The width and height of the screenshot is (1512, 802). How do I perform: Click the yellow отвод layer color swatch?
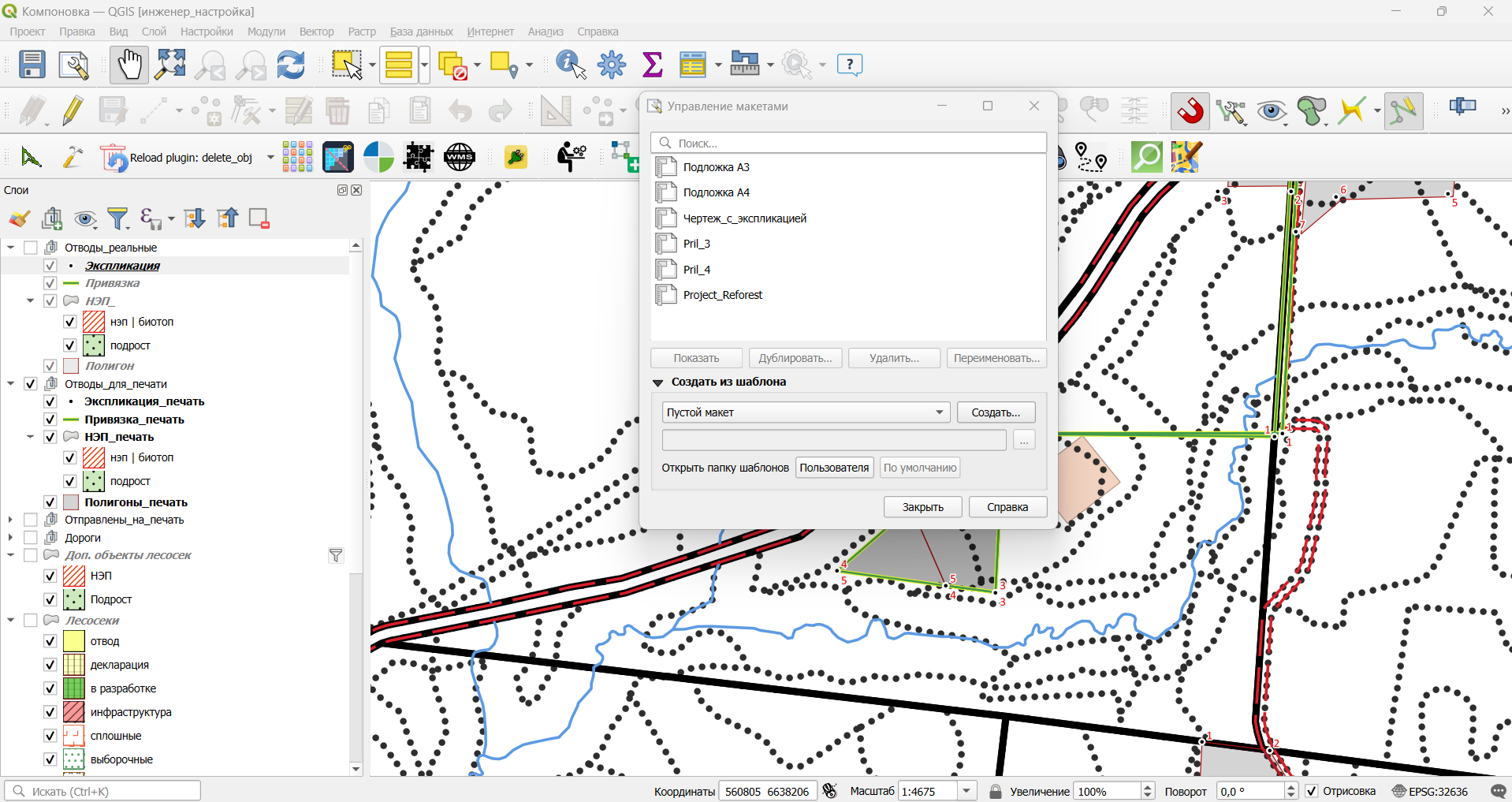point(73,641)
